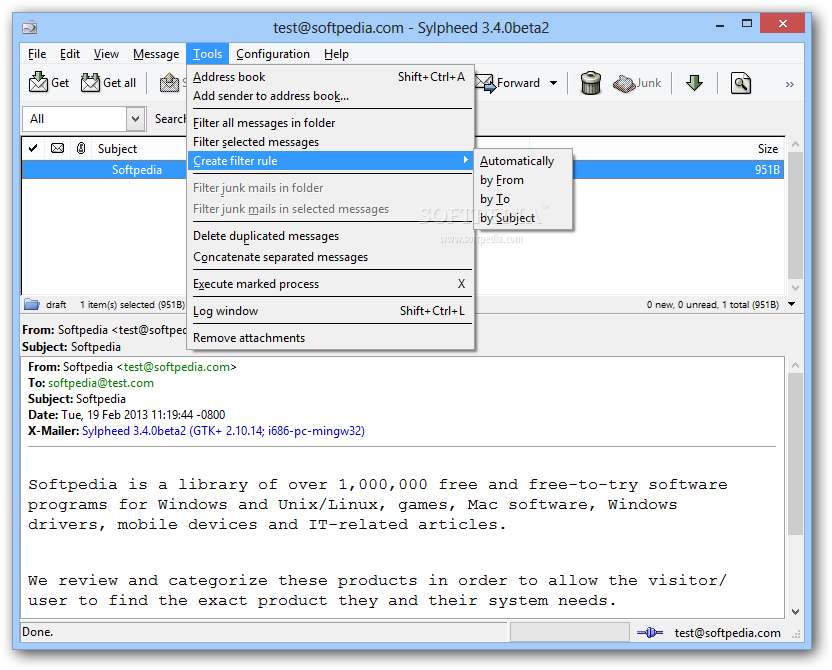Open the Forward dropdown arrow
The width and height of the screenshot is (832, 670).
[x=553, y=83]
